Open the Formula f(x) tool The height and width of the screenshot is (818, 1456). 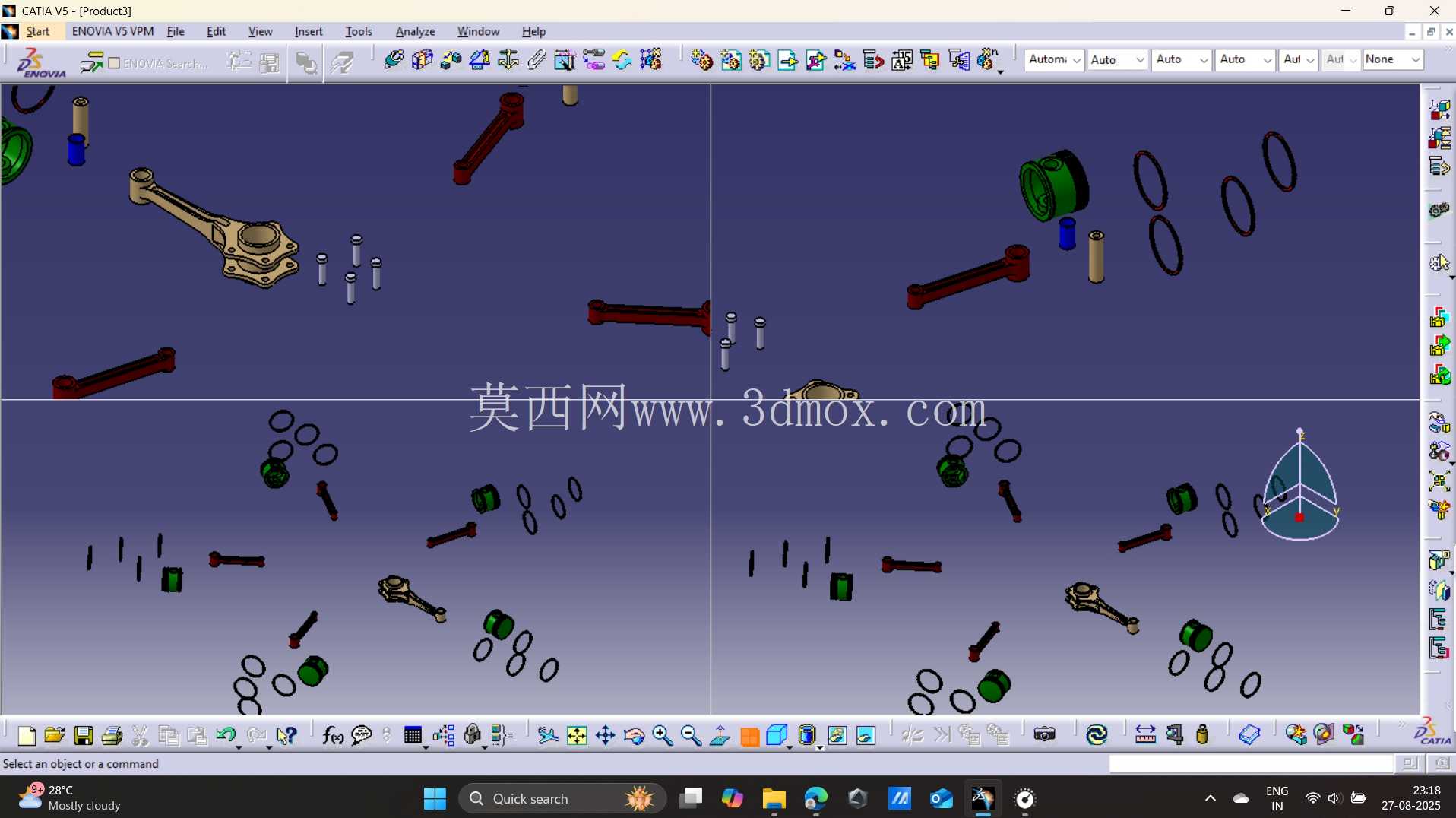coord(333,735)
